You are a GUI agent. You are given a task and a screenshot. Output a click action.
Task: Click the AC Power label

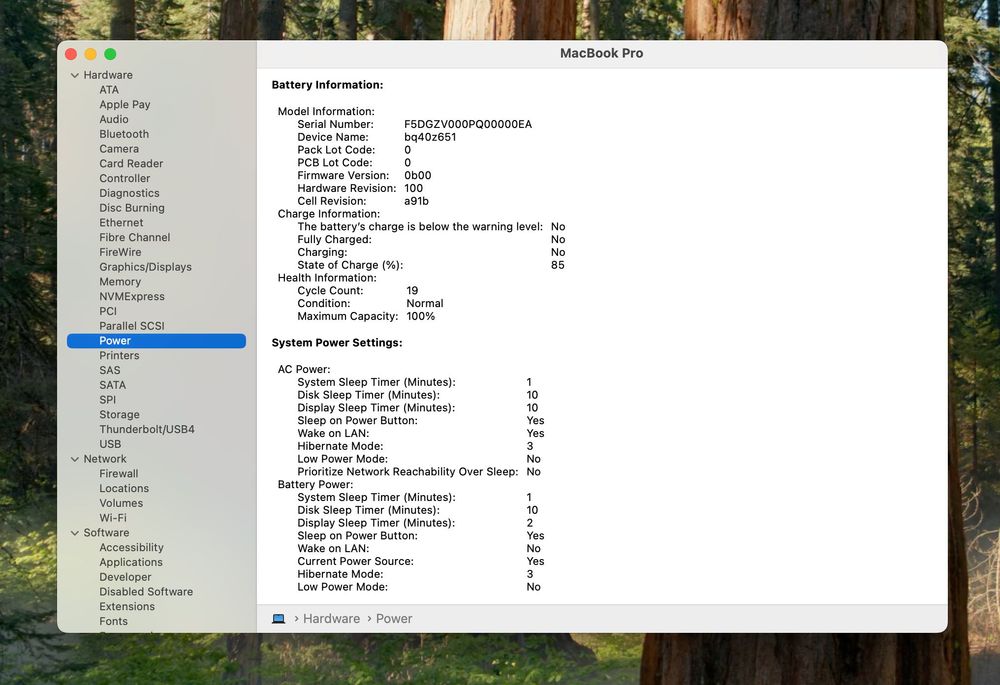pyautogui.click(x=304, y=369)
